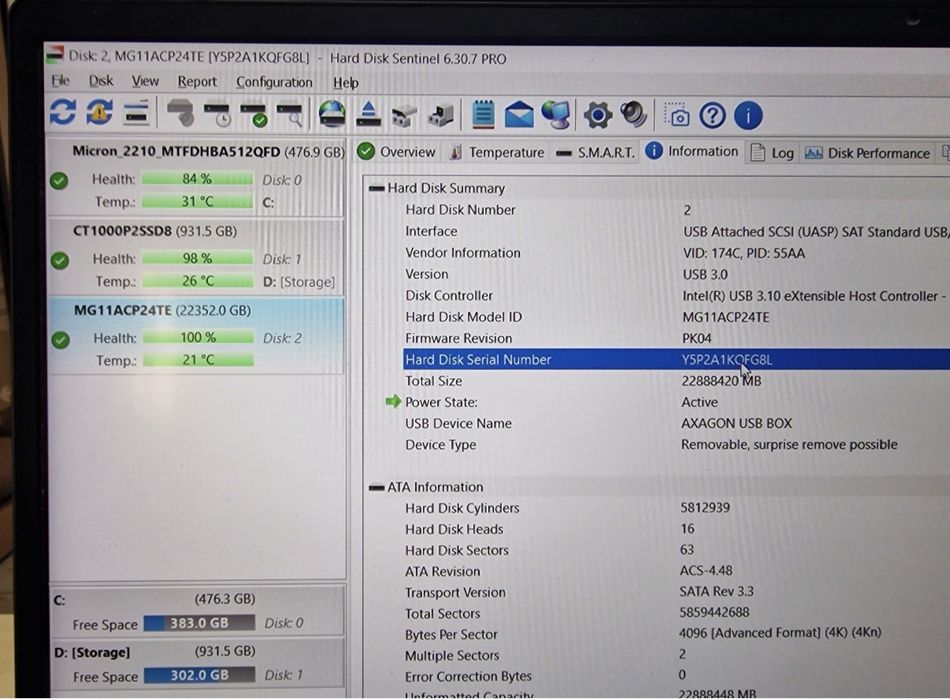The width and height of the screenshot is (950, 700).
Task: Click the Bytes Per Sector row label
Action: click(451, 635)
